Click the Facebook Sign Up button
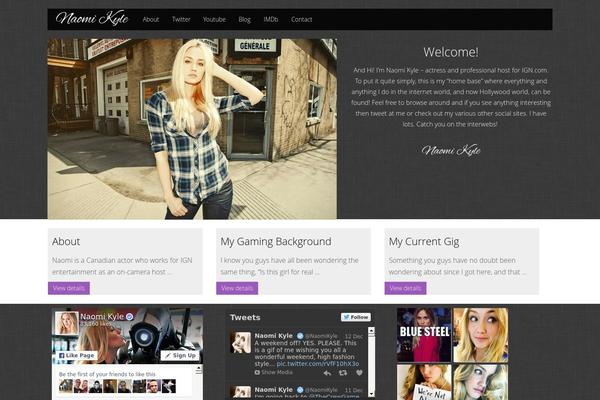 point(180,356)
